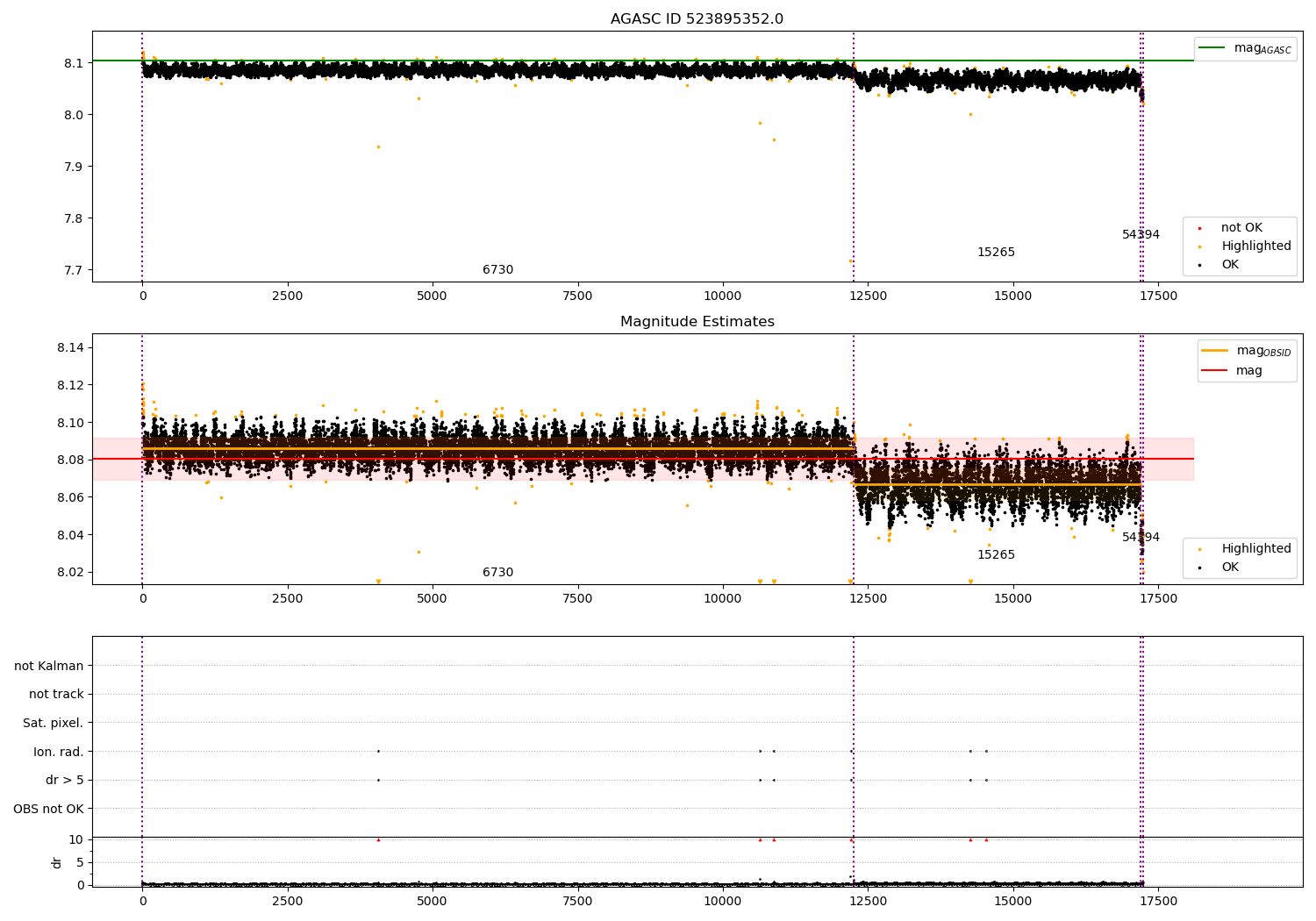The image size is (1316, 921).
Task: Click the Magnitude Estimates subplot title
Action: [697, 322]
